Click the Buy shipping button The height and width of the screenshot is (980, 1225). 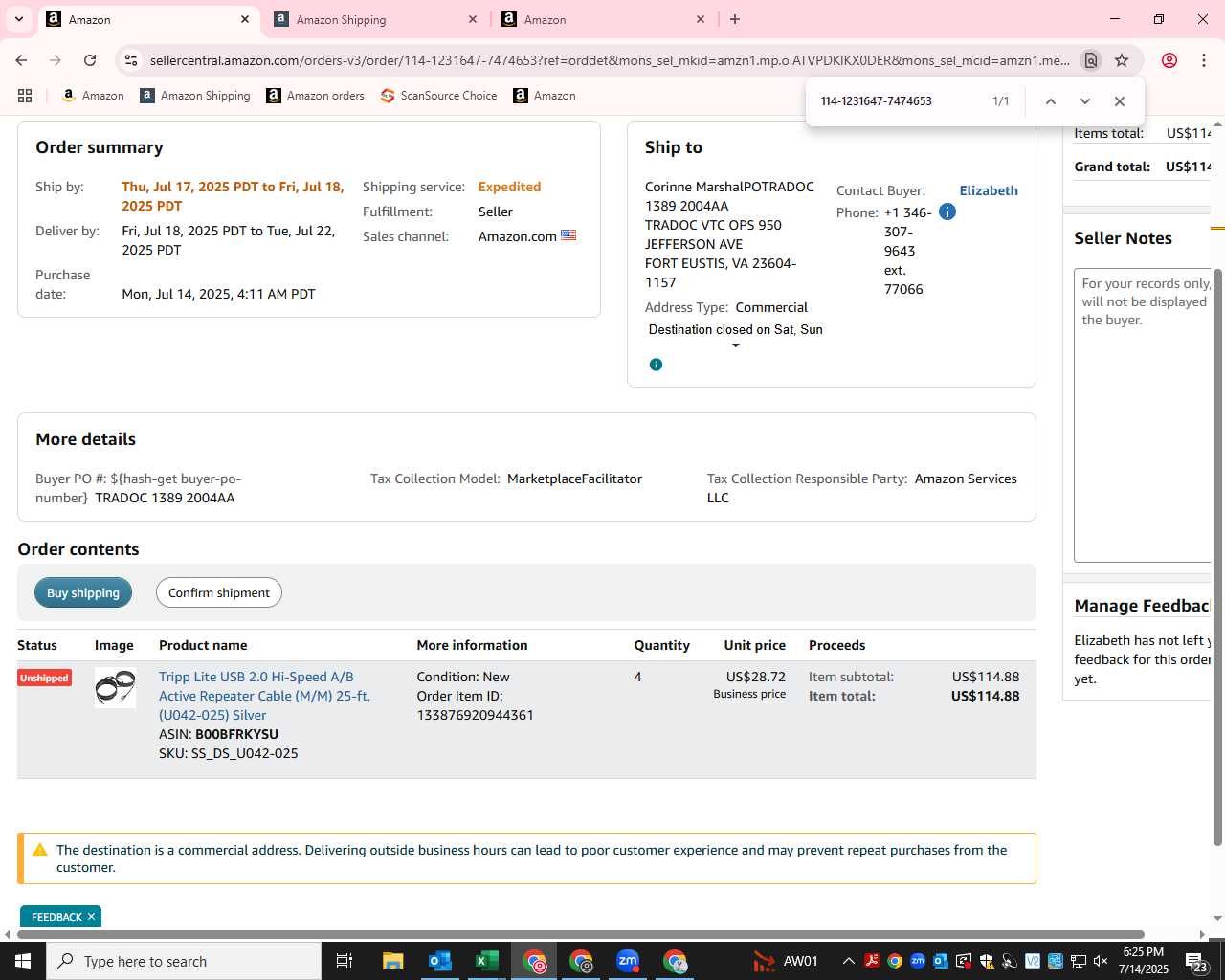(x=83, y=592)
